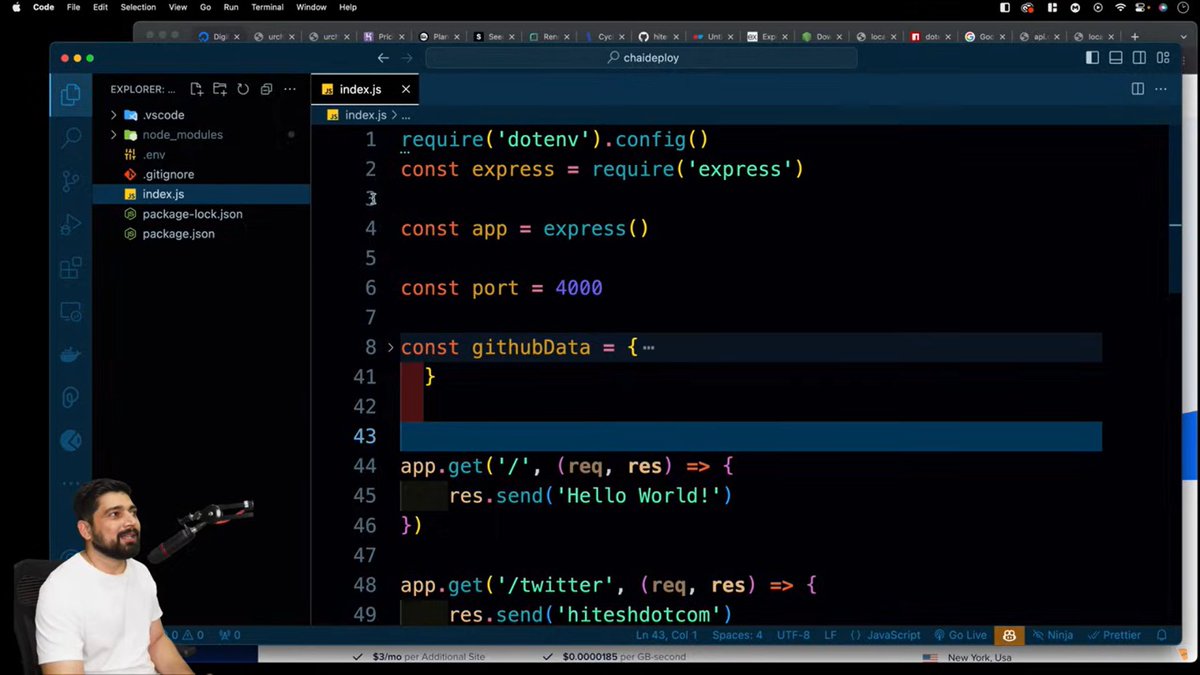Open the Search panel in the activity bar
1200x675 pixels.
70,137
